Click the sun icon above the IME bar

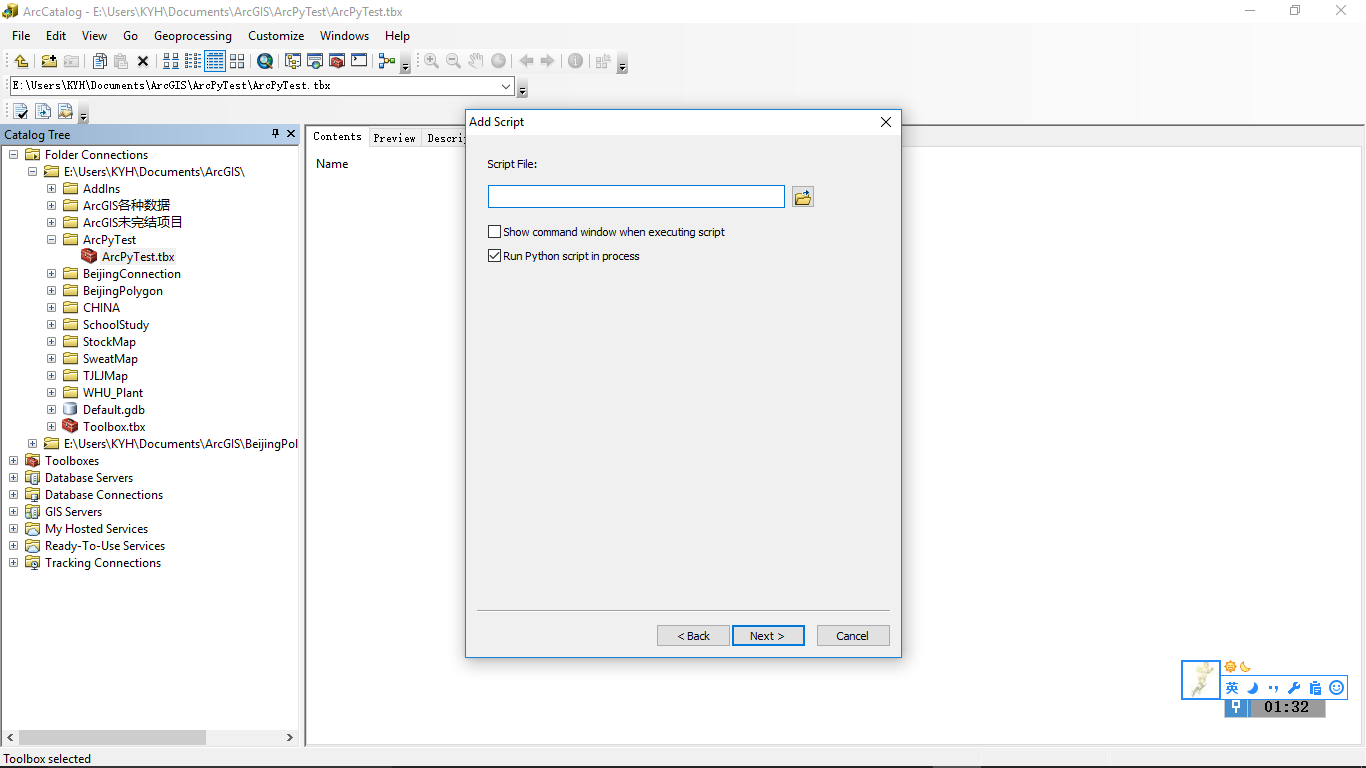click(x=1231, y=667)
